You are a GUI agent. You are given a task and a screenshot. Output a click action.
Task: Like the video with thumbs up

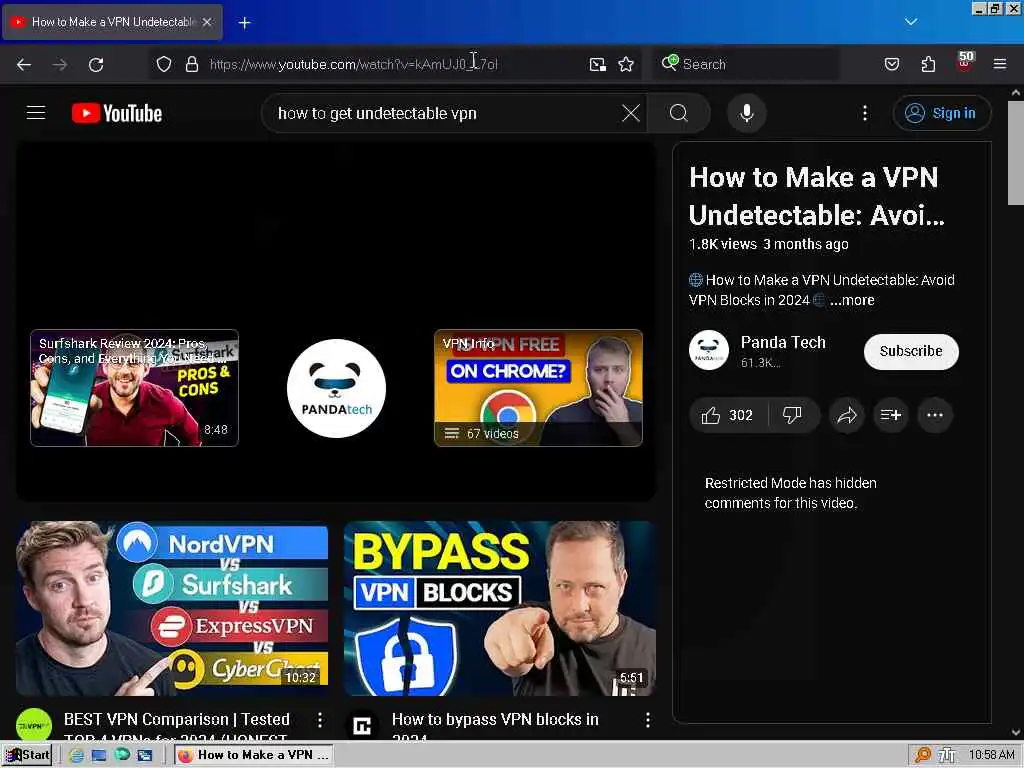tap(711, 415)
